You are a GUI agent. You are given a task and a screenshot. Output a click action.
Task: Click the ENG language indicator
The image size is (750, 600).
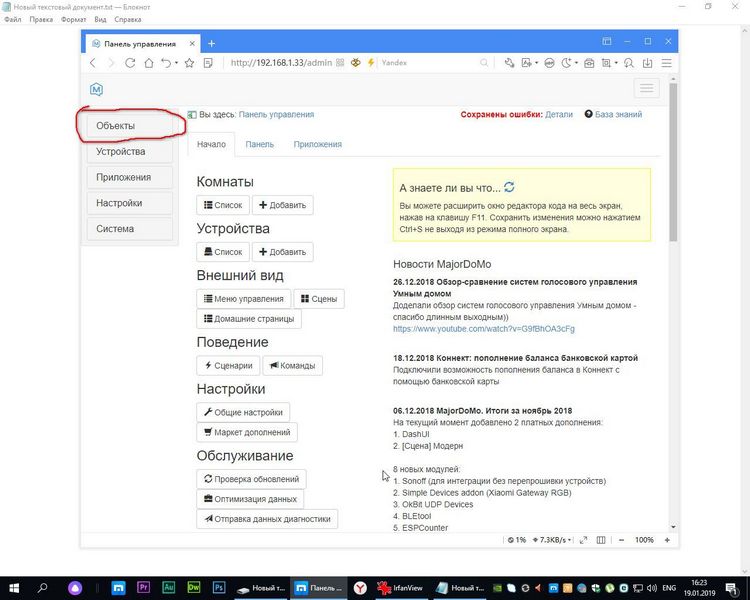(669, 588)
